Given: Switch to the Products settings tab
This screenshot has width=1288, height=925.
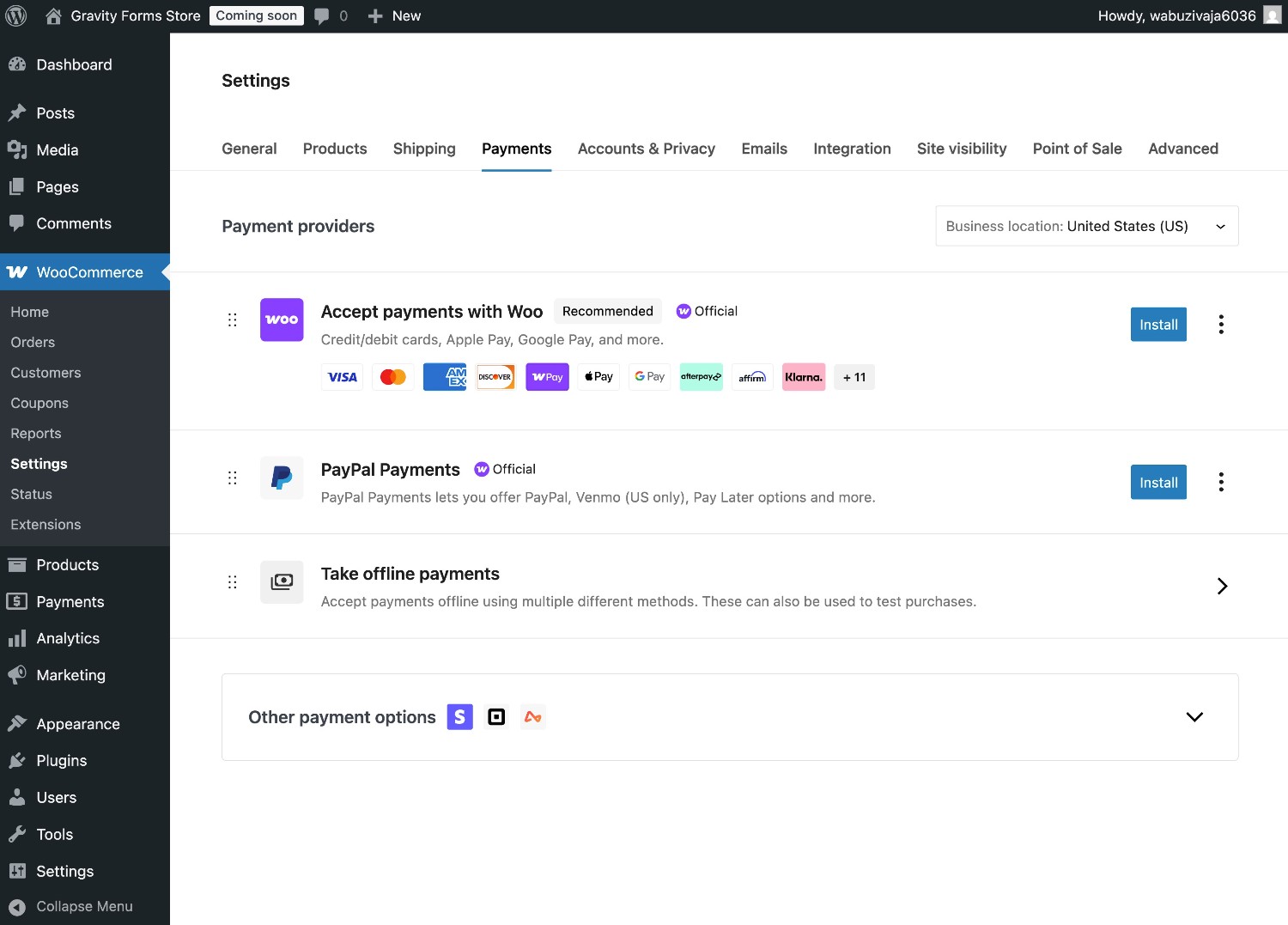Looking at the screenshot, I should pos(335,149).
